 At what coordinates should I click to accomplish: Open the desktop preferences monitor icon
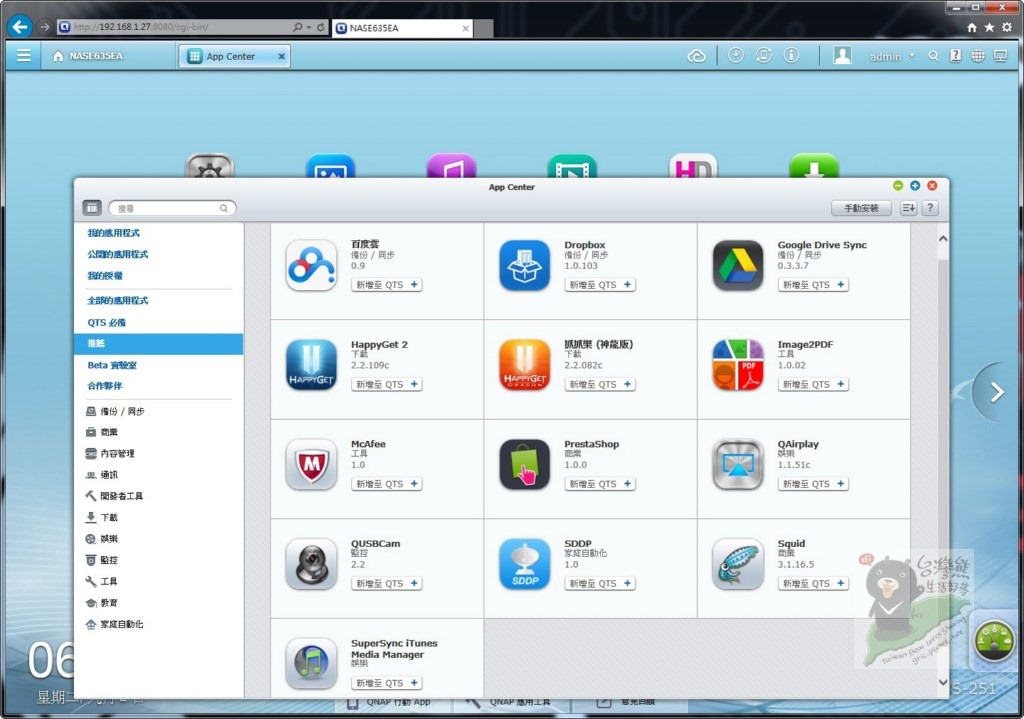pyautogui.click(x=1000, y=56)
